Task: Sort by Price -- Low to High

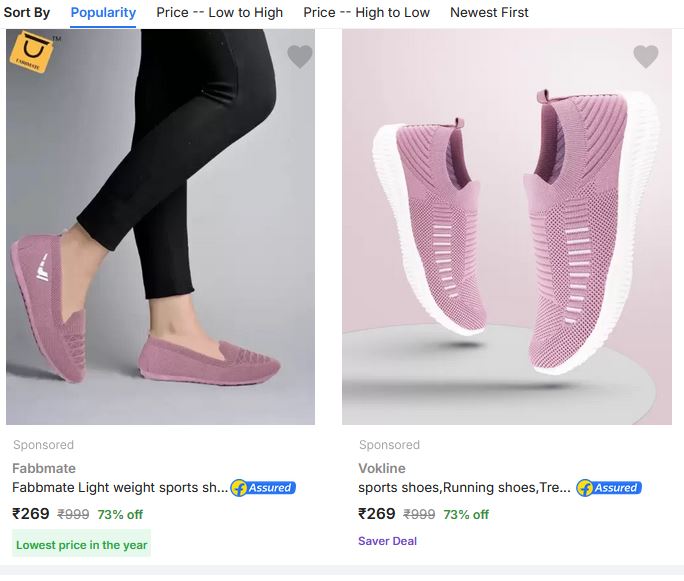Action: (219, 13)
